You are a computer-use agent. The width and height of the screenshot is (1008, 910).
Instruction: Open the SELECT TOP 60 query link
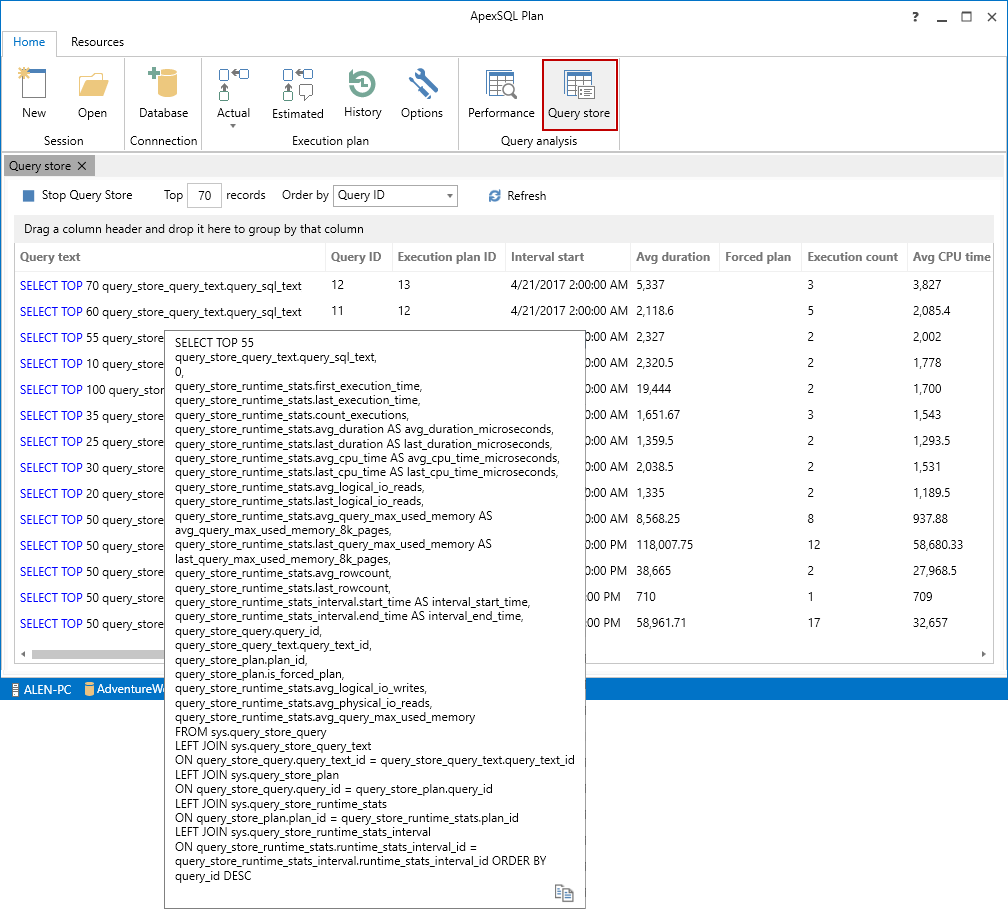pos(161,312)
